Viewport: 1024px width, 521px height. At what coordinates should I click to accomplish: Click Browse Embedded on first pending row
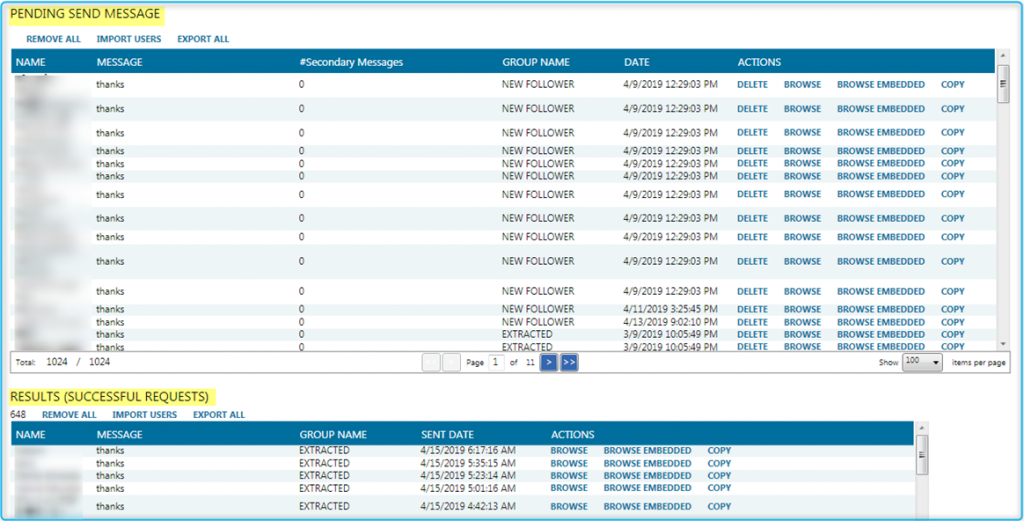880,85
